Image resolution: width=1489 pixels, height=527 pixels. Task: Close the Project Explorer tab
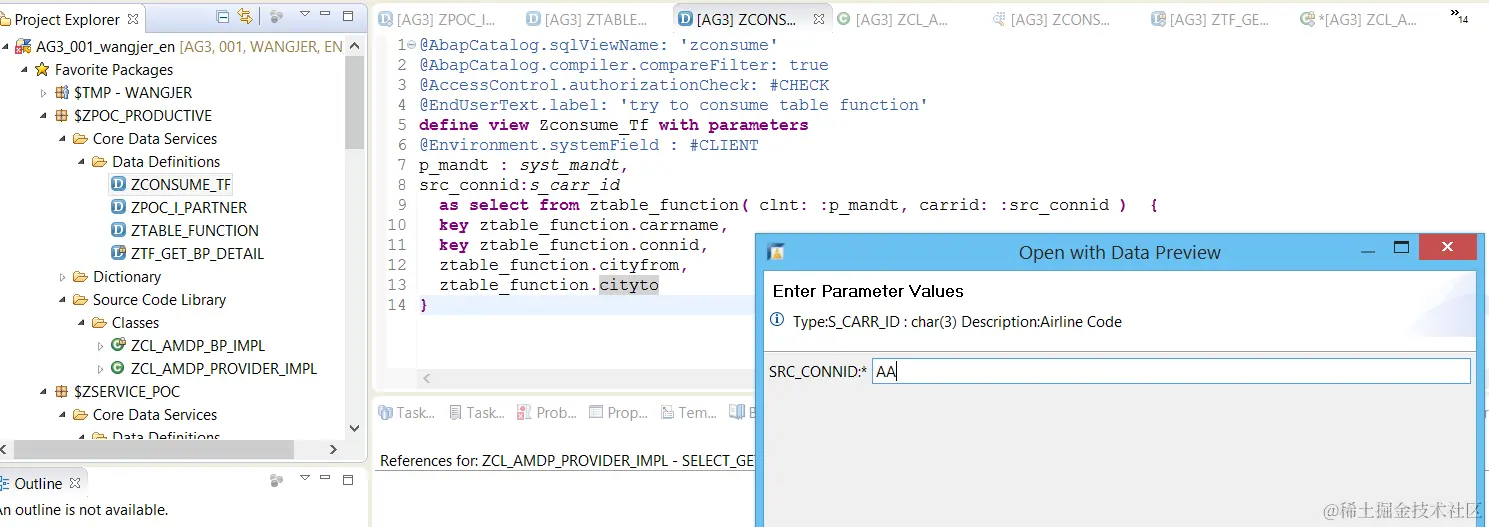[133, 19]
